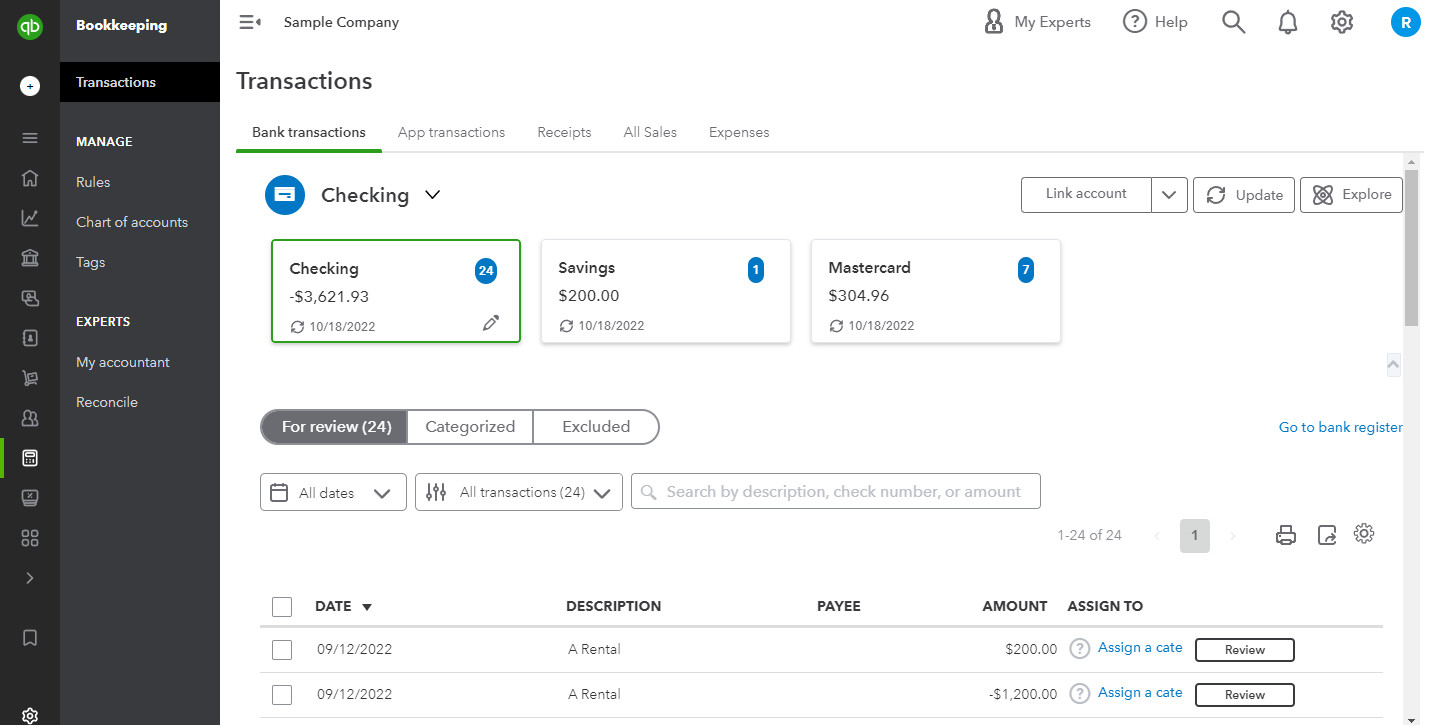Open the notifications bell icon
The height and width of the screenshot is (725, 1438).
[1288, 22]
